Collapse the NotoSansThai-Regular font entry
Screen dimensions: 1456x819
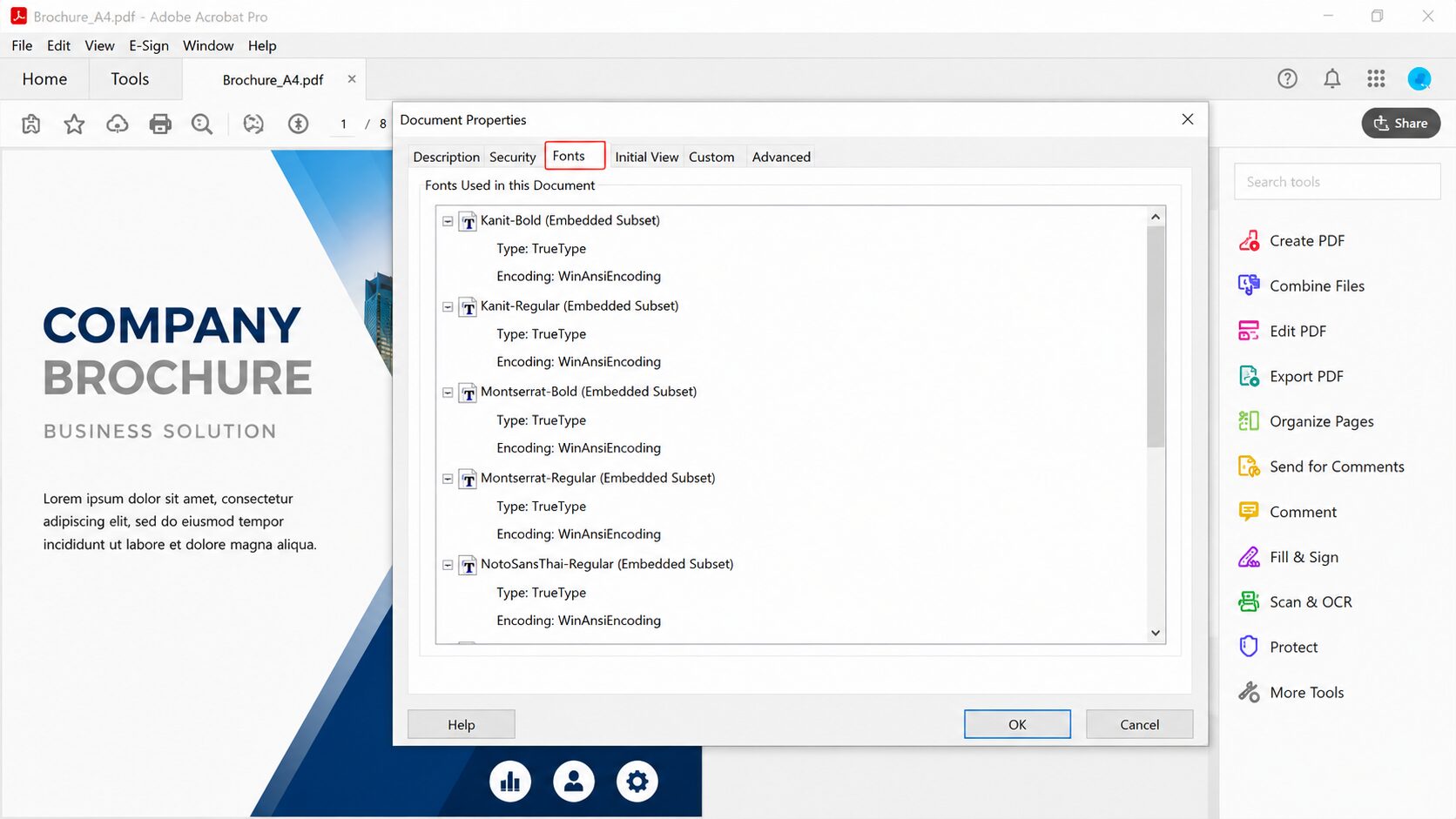tap(448, 565)
